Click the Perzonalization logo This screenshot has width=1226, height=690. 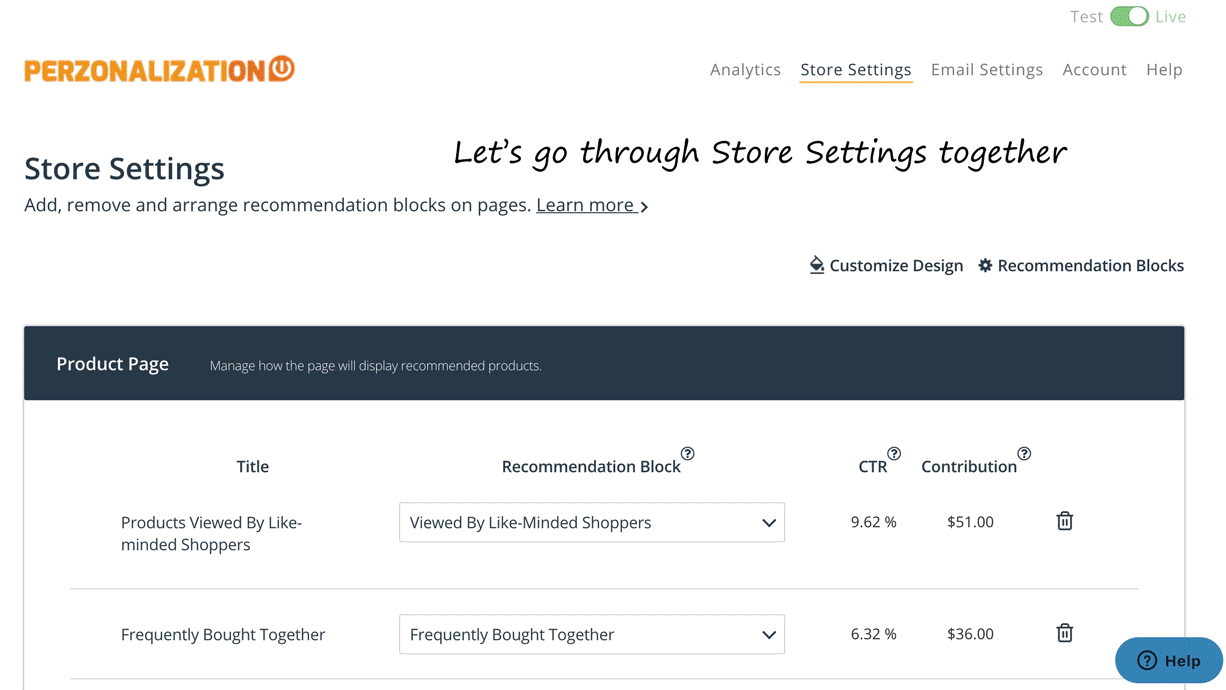click(160, 69)
